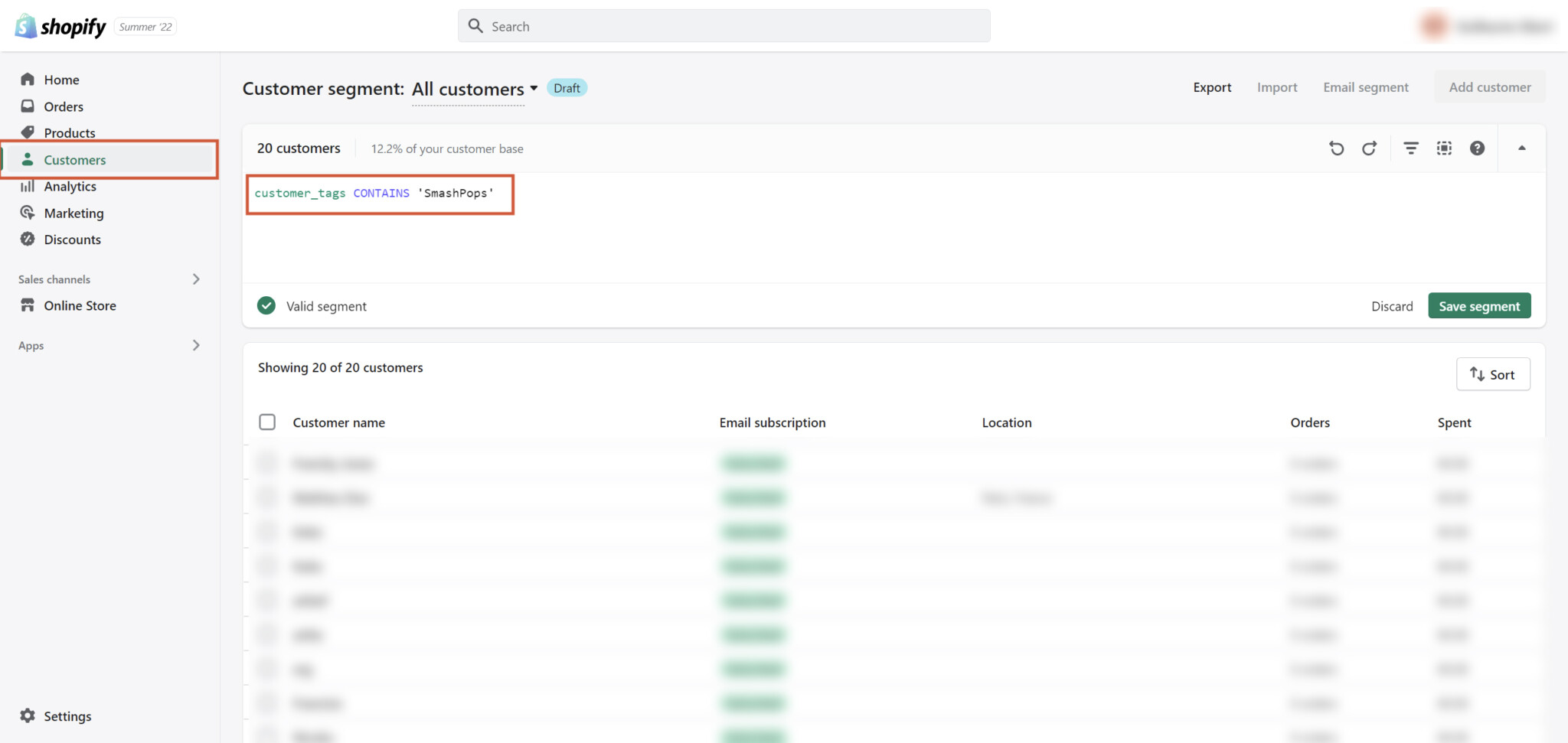Click the Save segment button

click(x=1478, y=306)
